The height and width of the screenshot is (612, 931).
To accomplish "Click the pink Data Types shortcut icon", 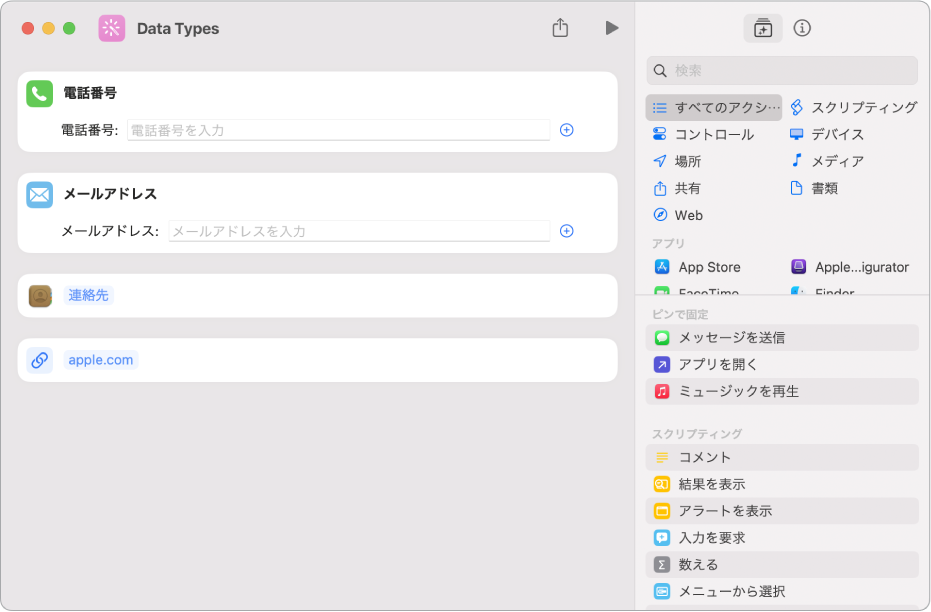I will (x=112, y=28).
